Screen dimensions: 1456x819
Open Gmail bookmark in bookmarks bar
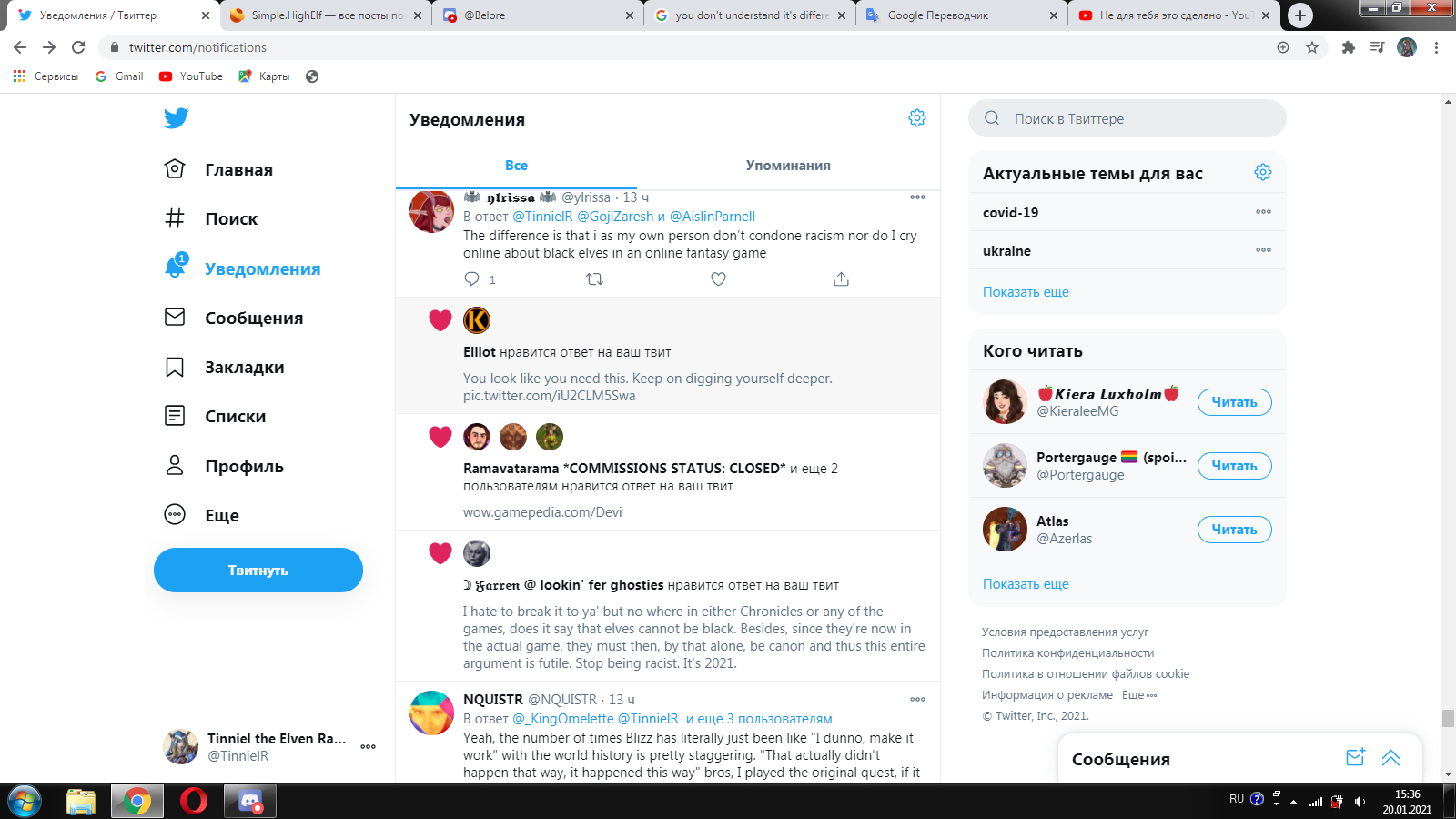point(119,76)
